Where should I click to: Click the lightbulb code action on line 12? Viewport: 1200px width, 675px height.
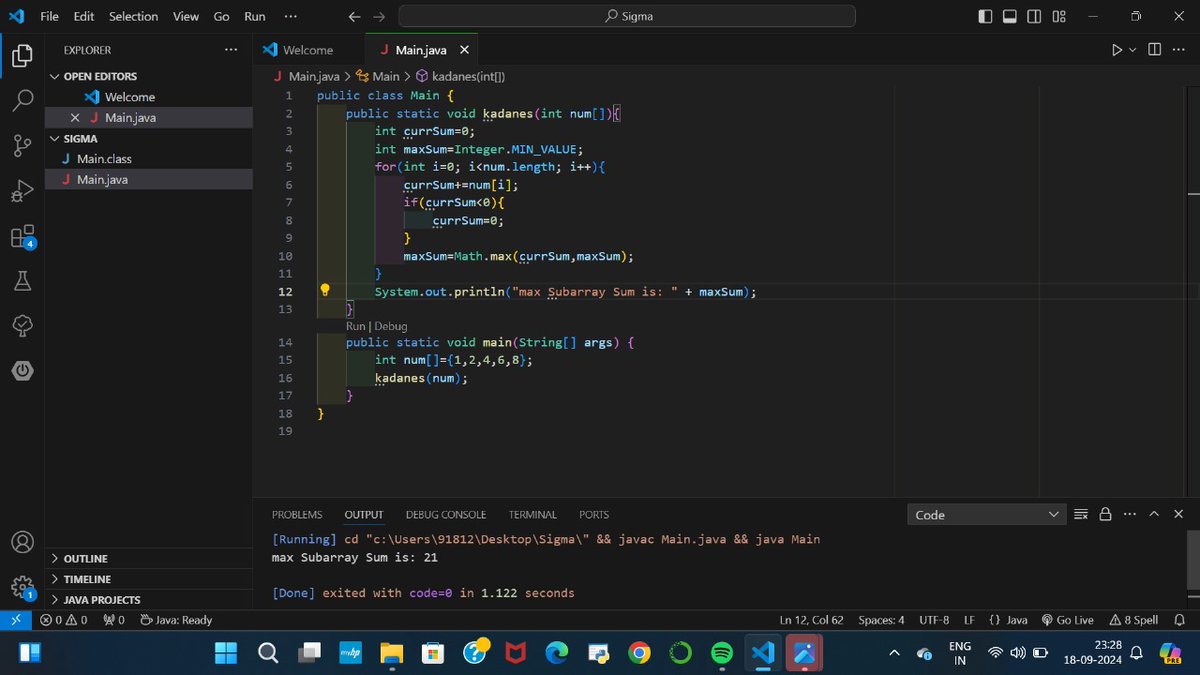click(325, 291)
